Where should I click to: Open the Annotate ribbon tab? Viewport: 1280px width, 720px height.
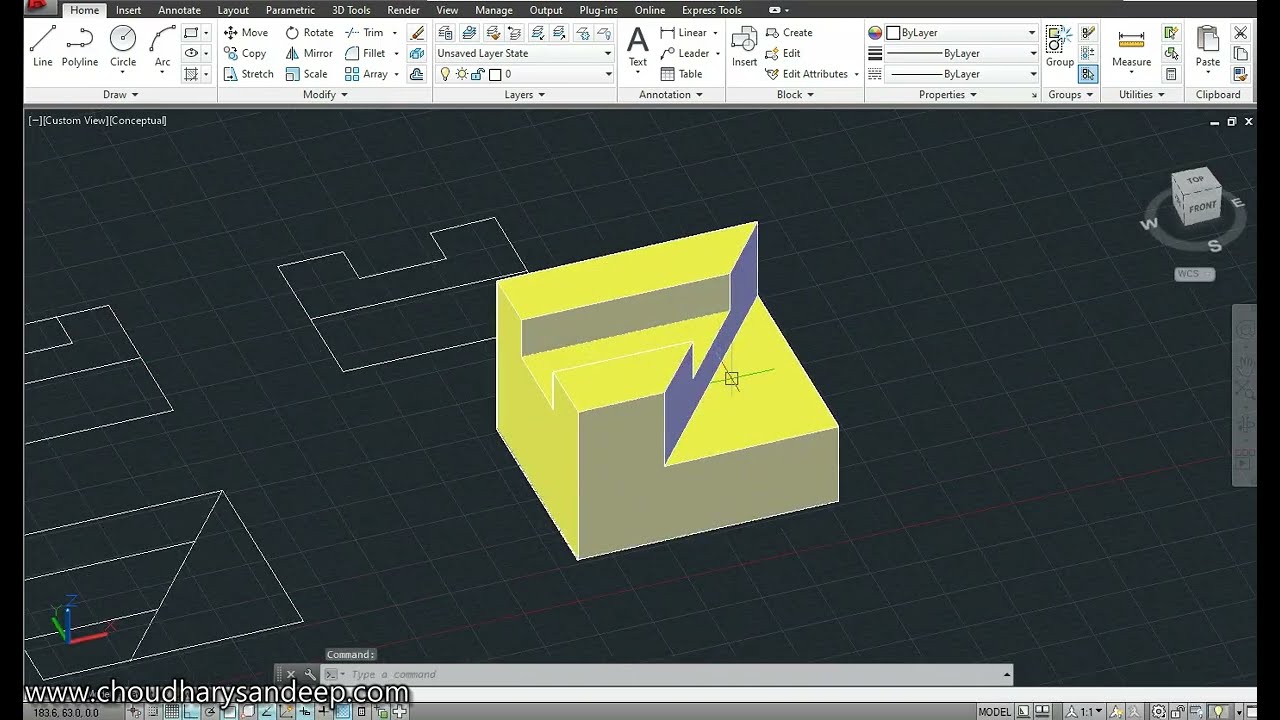pyautogui.click(x=179, y=10)
